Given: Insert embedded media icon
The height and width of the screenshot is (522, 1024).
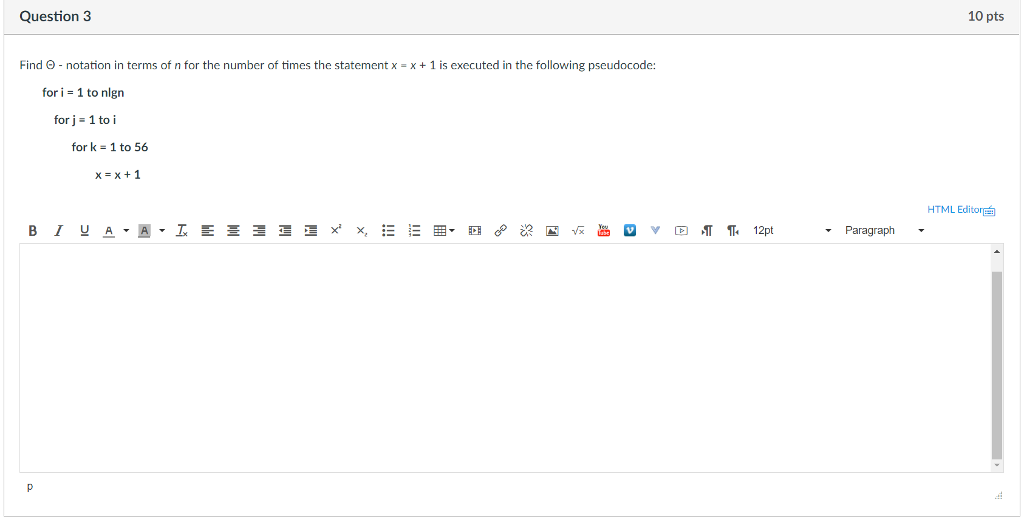Looking at the screenshot, I should click(x=475, y=231).
